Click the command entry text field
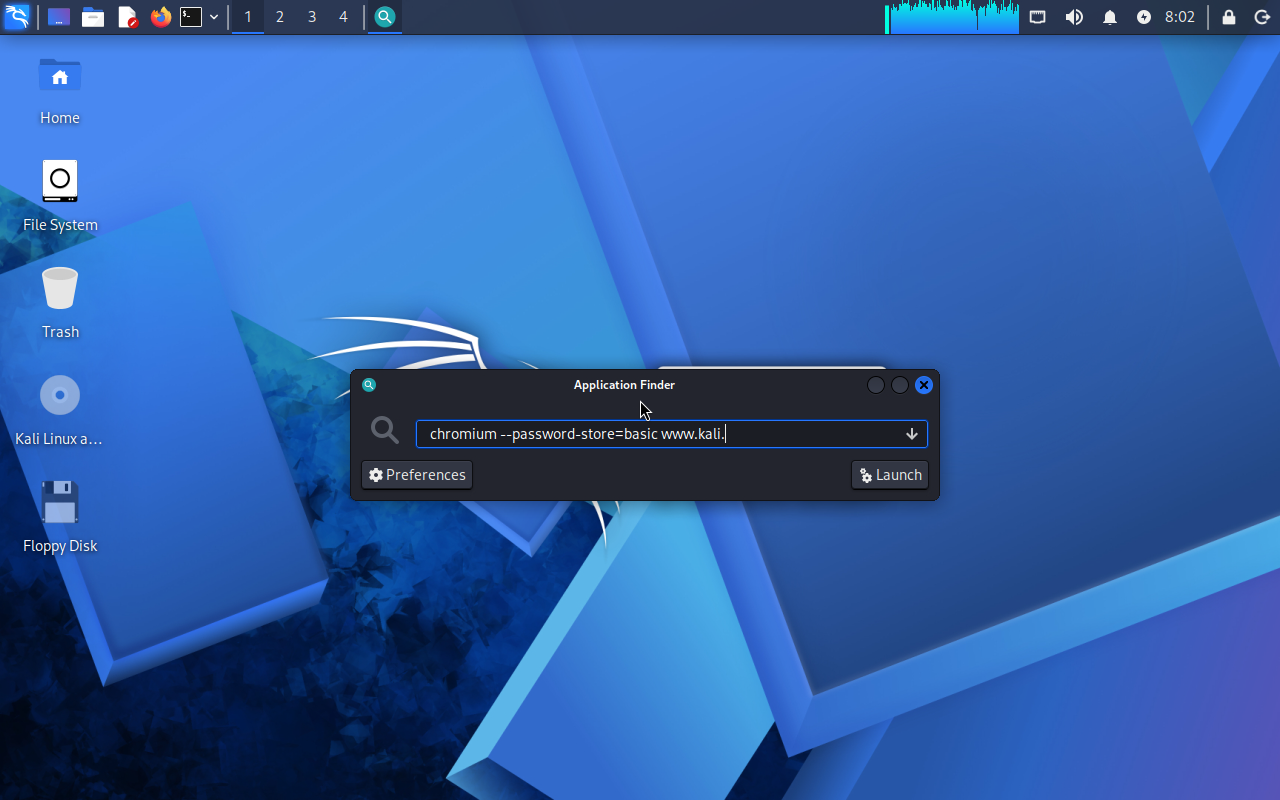Viewport: 1280px width, 800px height. [660, 434]
